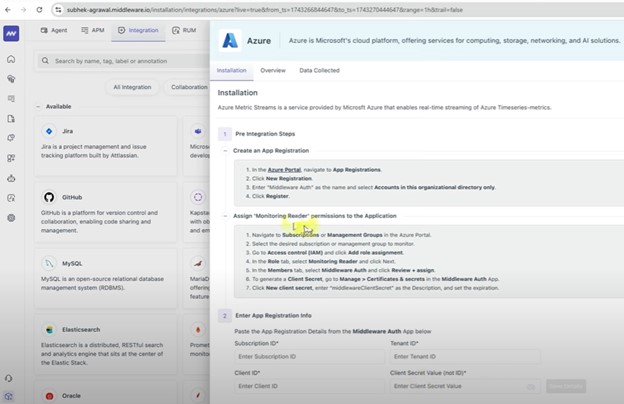This screenshot has height=404, width=624.
Task: Open the Jira integration card
Action: 105,146
